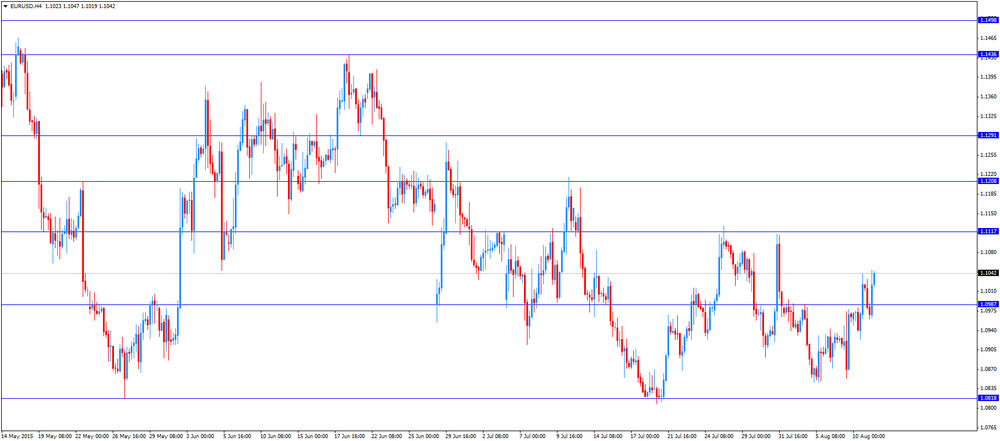Click the 21 Jul 16:00 time label
Viewport: 1000px width, 441px height.
[x=682, y=436]
